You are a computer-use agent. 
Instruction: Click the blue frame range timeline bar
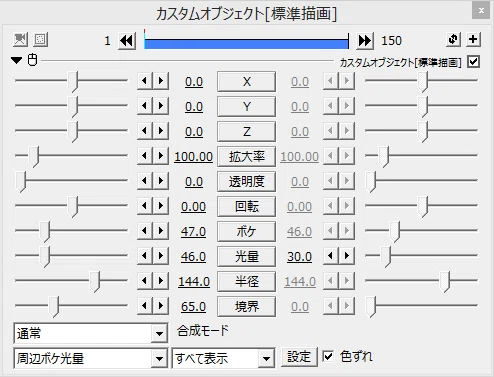tap(246, 43)
